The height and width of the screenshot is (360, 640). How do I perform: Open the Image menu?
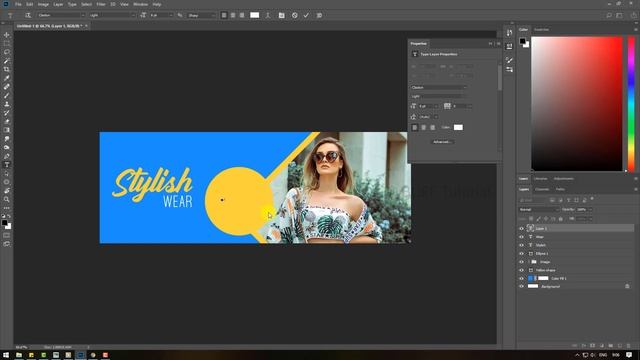[43, 4]
